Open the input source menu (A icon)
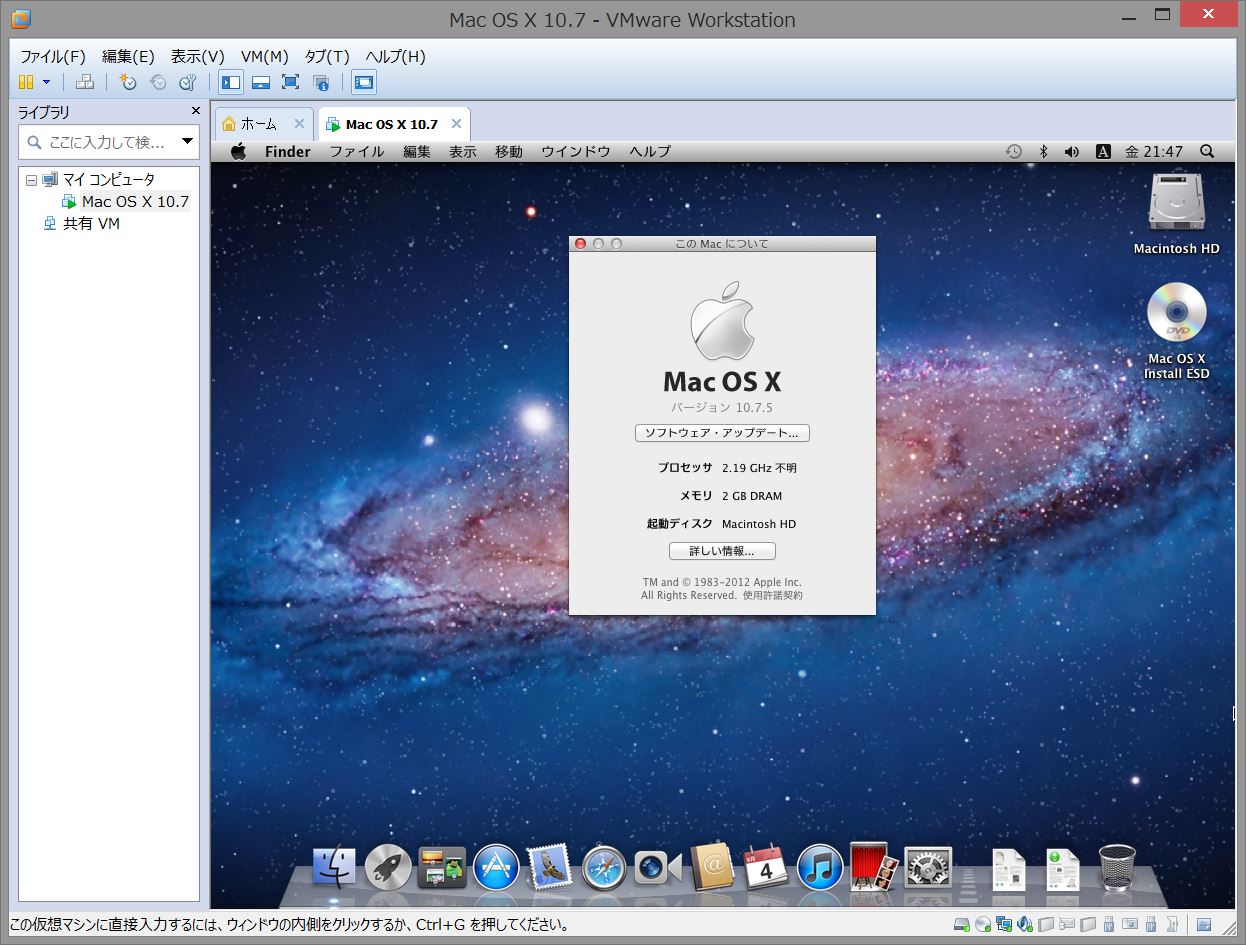The image size is (1246, 945). [1103, 152]
